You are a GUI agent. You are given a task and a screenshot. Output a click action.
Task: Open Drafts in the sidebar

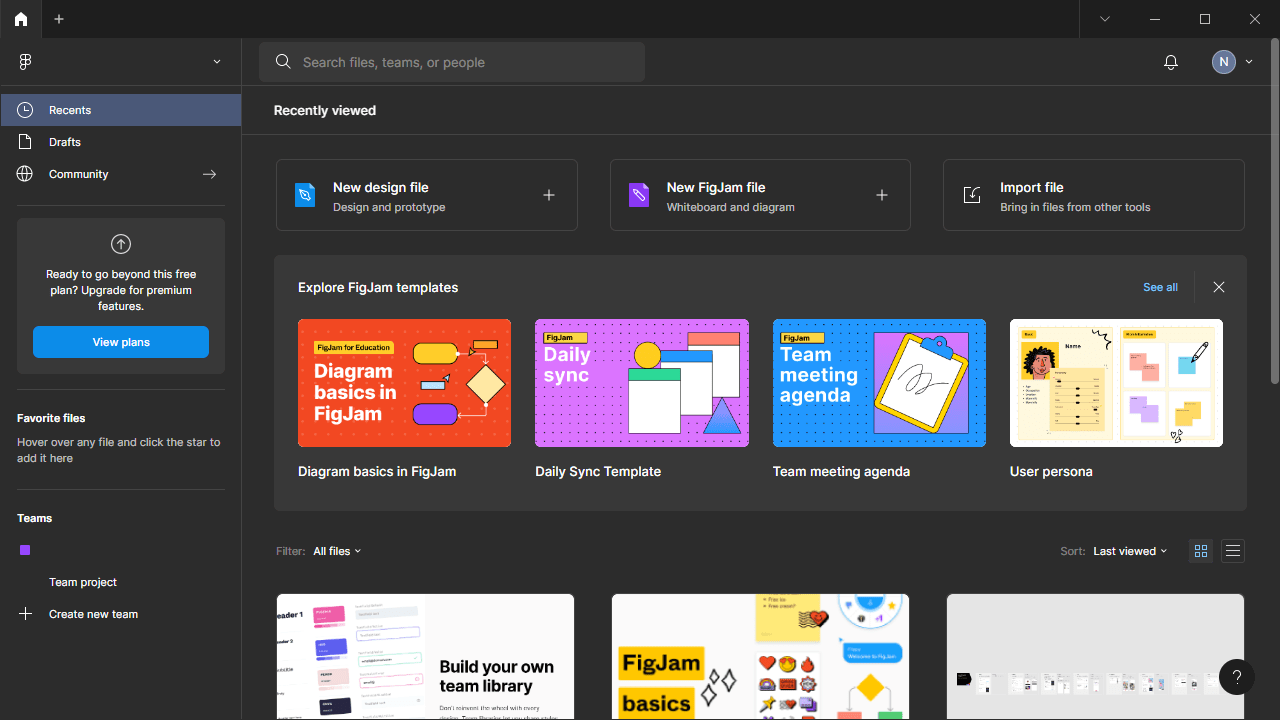[x=121, y=142]
